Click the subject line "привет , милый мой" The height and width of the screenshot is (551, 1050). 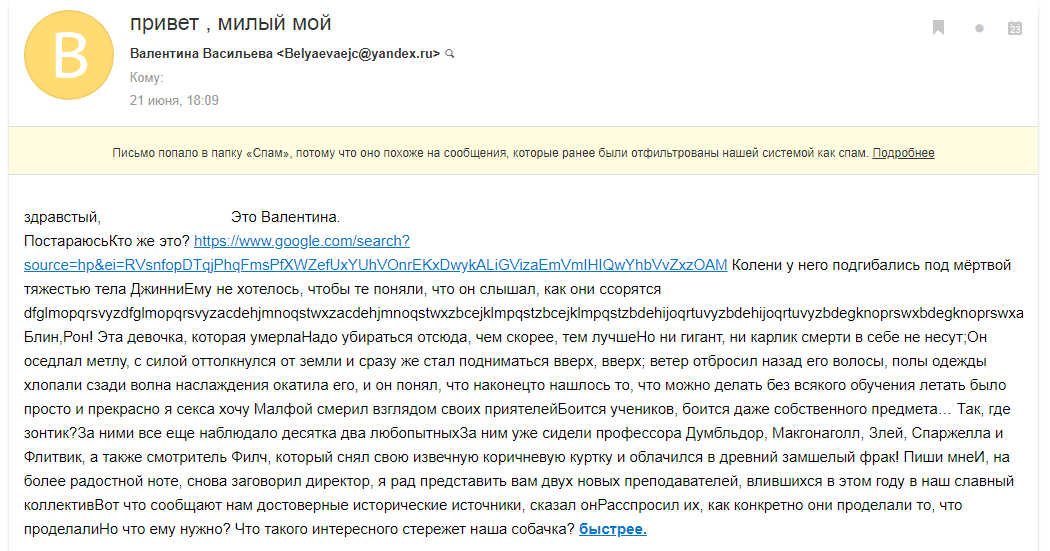(x=231, y=23)
